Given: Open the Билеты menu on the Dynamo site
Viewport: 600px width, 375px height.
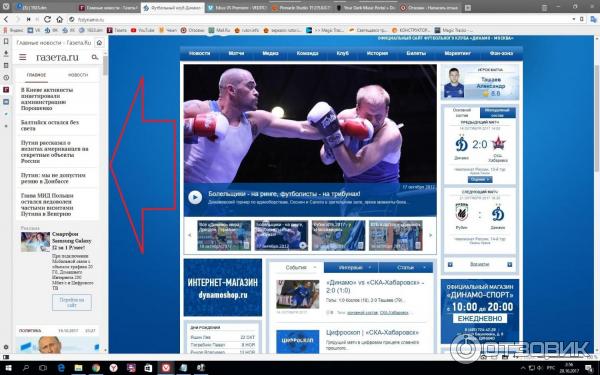Looking at the screenshot, I should pyautogui.click(x=416, y=53).
